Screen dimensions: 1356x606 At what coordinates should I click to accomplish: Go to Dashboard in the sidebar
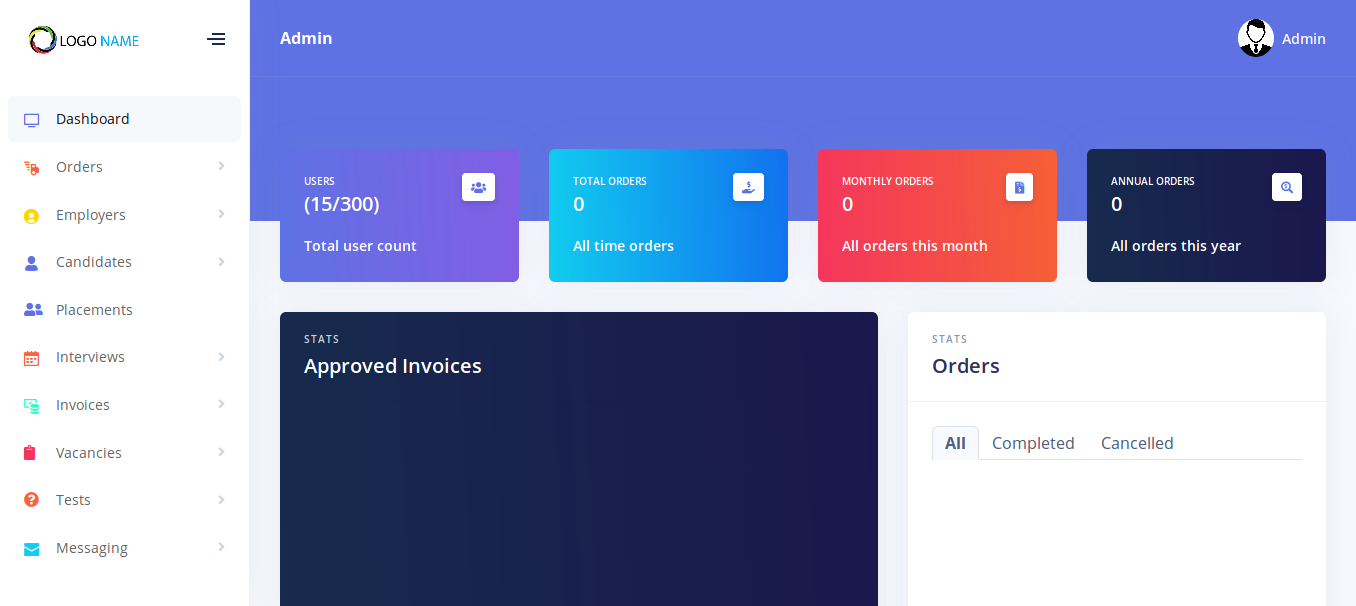(92, 119)
